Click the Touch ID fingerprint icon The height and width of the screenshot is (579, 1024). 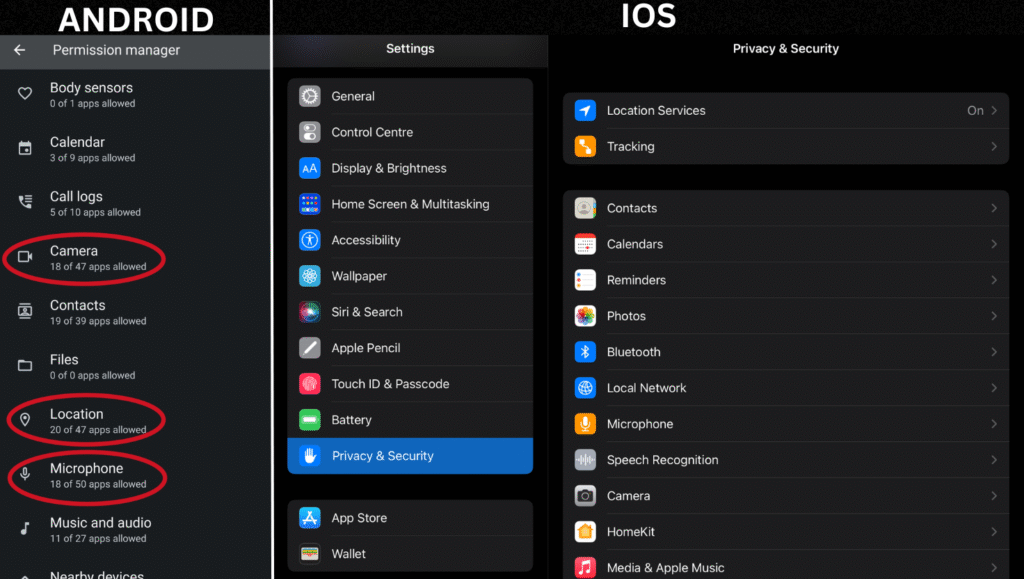pos(310,384)
